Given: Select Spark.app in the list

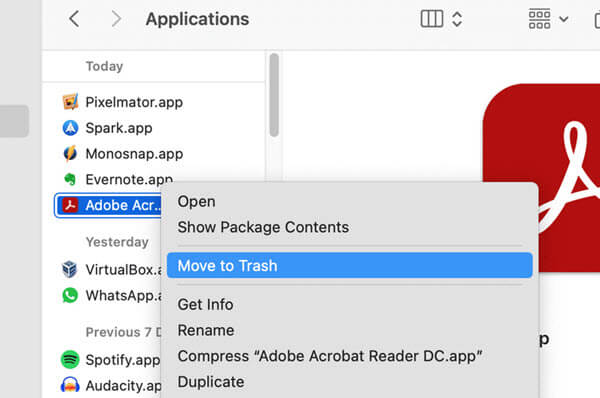Looking at the screenshot, I should 119,128.
